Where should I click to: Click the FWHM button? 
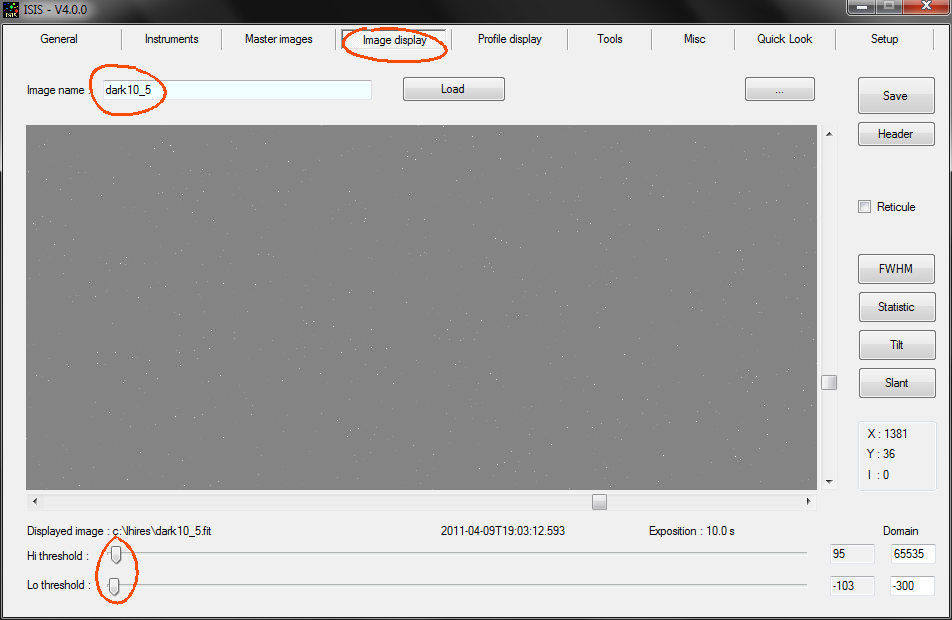896,269
